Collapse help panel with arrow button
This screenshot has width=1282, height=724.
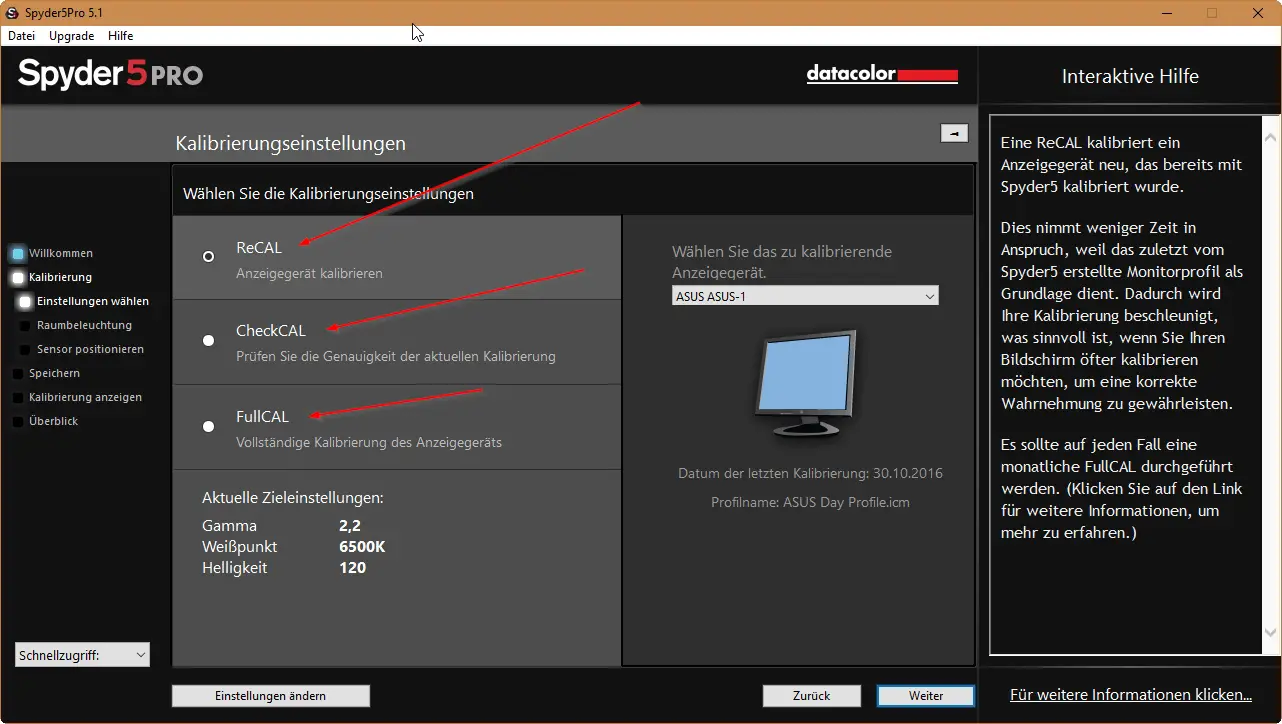[x=954, y=133]
